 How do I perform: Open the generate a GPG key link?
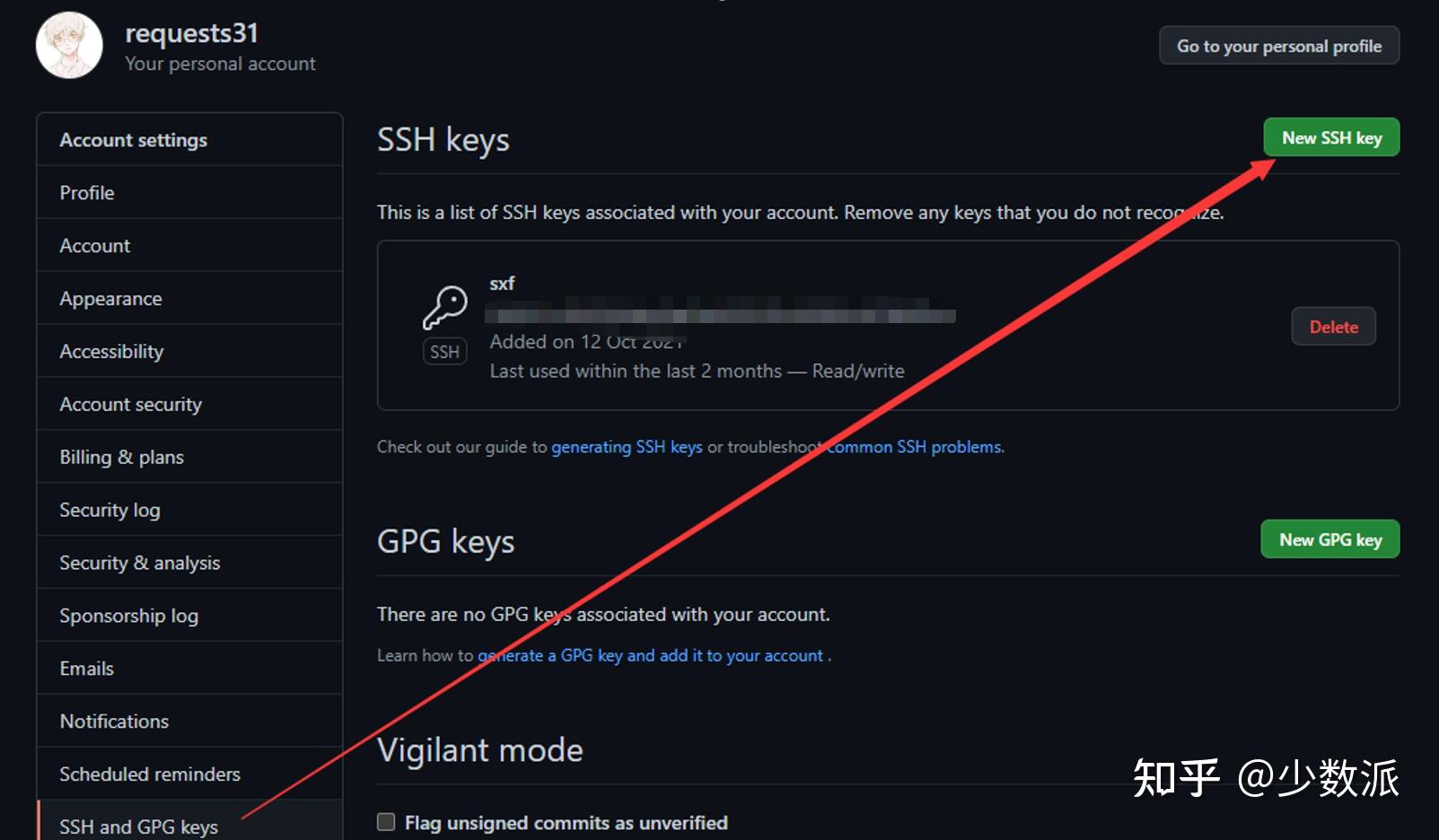click(650, 655)
